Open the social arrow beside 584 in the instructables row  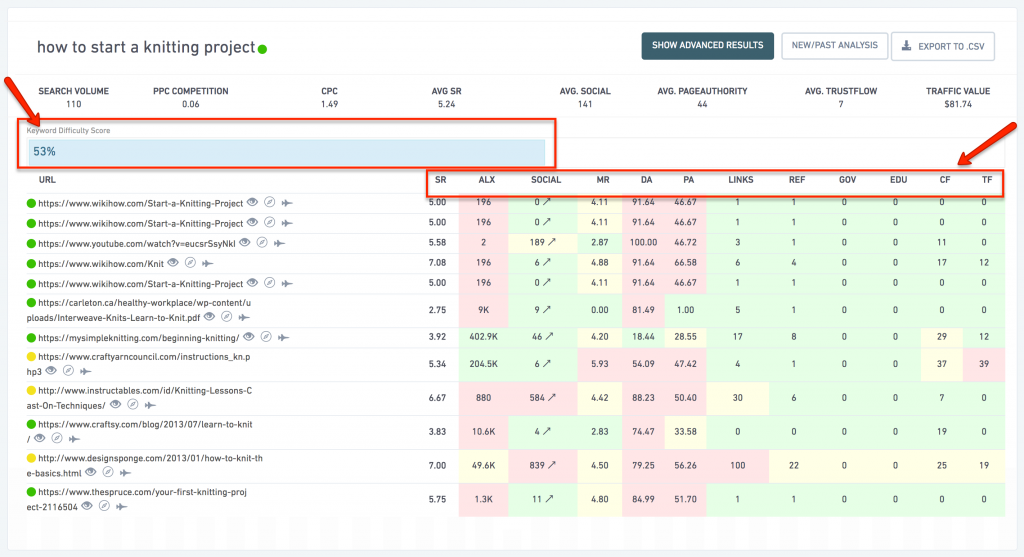tap(552, 397)
